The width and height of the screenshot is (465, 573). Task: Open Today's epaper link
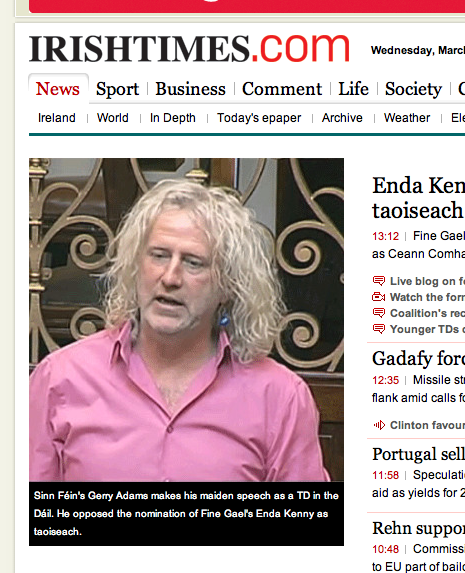pos(259,118)
